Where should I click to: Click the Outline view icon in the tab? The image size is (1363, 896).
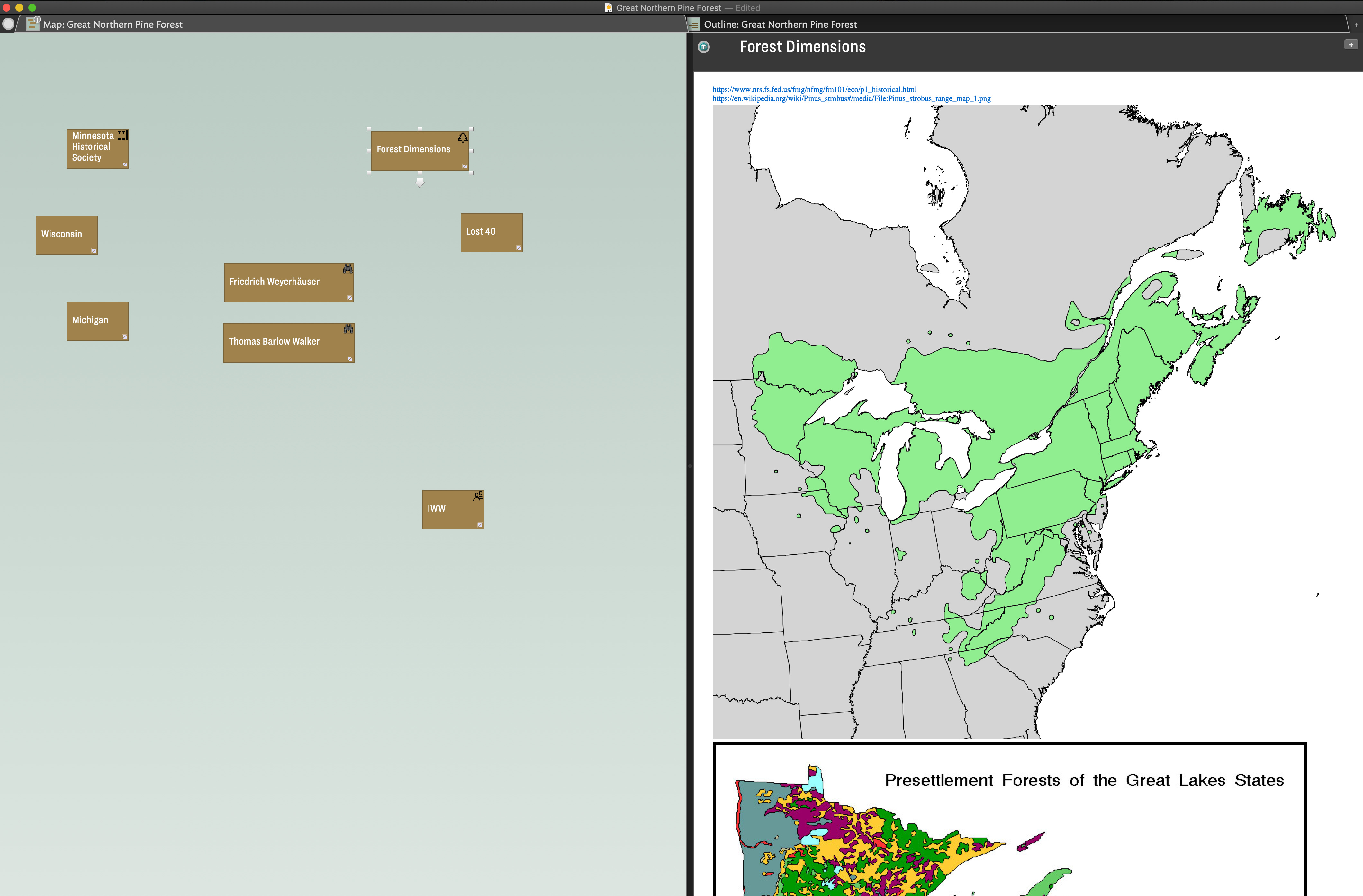click(x=693, y=24)
